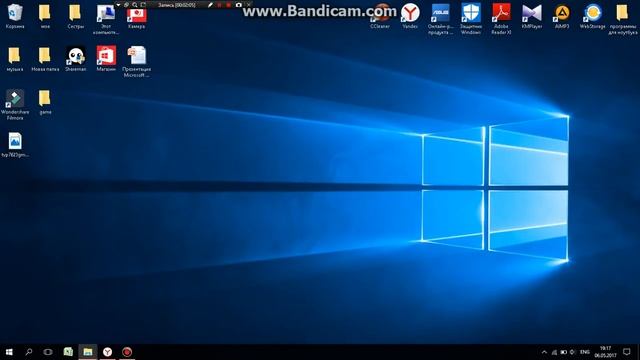The width and height of the screenshot is (640, 360).
Task: Take a screenshot with Bandicam camera icon
Action: click(x=239, y=4)
